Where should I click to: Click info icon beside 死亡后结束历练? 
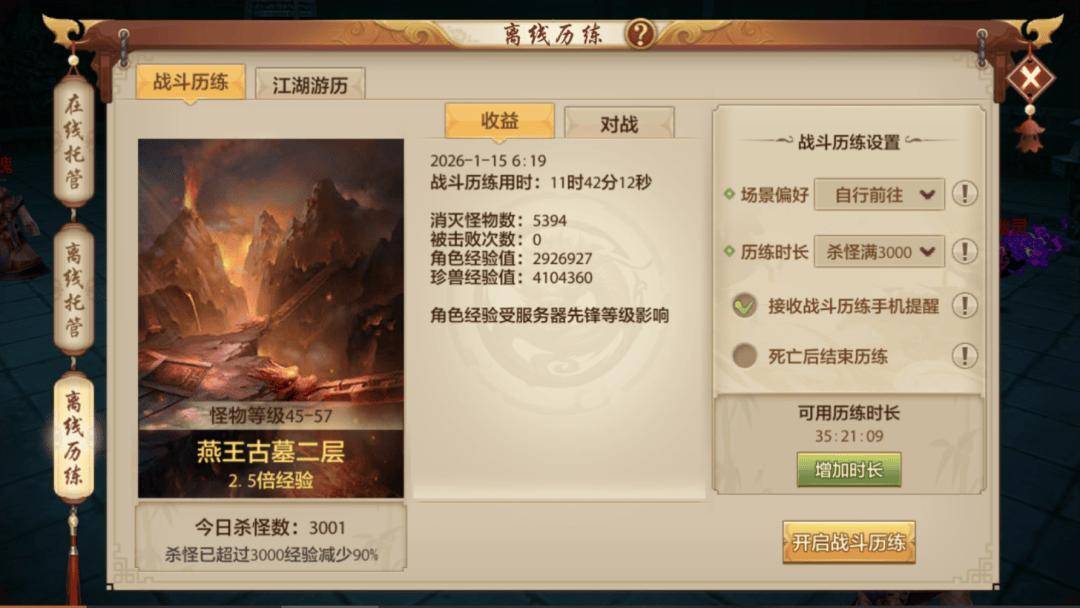click(964, 356)
